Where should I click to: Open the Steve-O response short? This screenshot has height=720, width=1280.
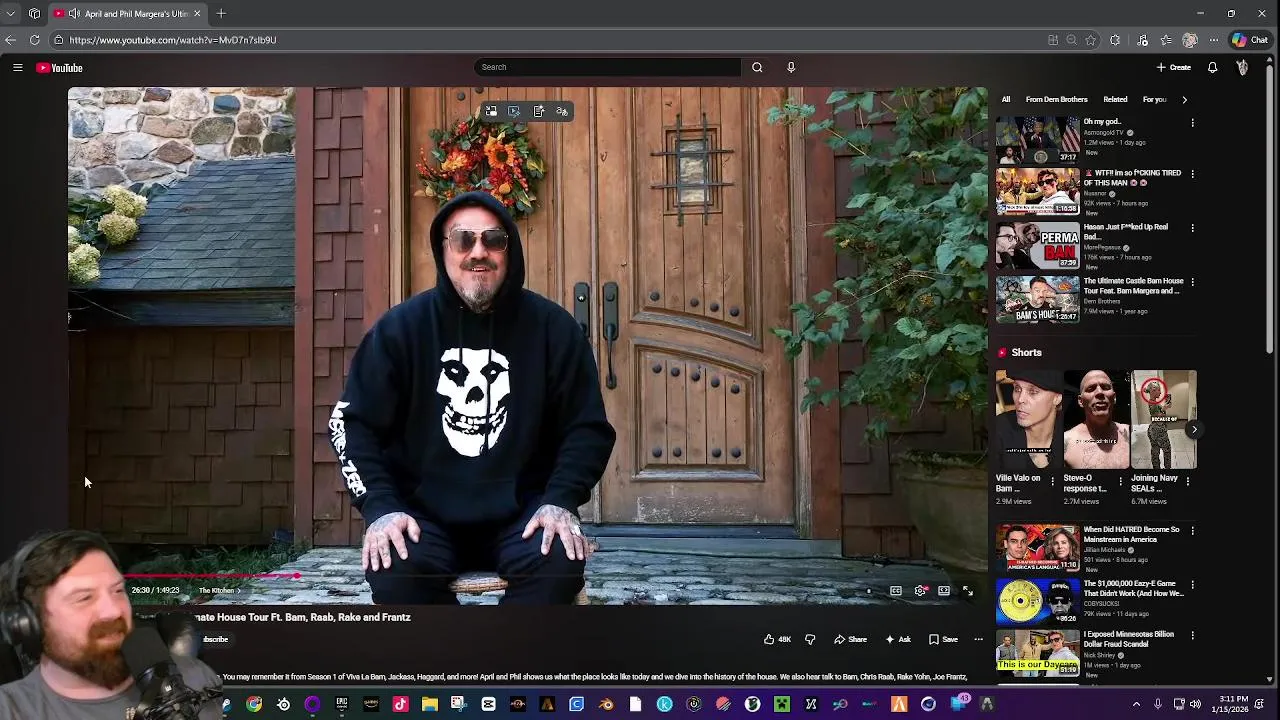point(1096,420)
